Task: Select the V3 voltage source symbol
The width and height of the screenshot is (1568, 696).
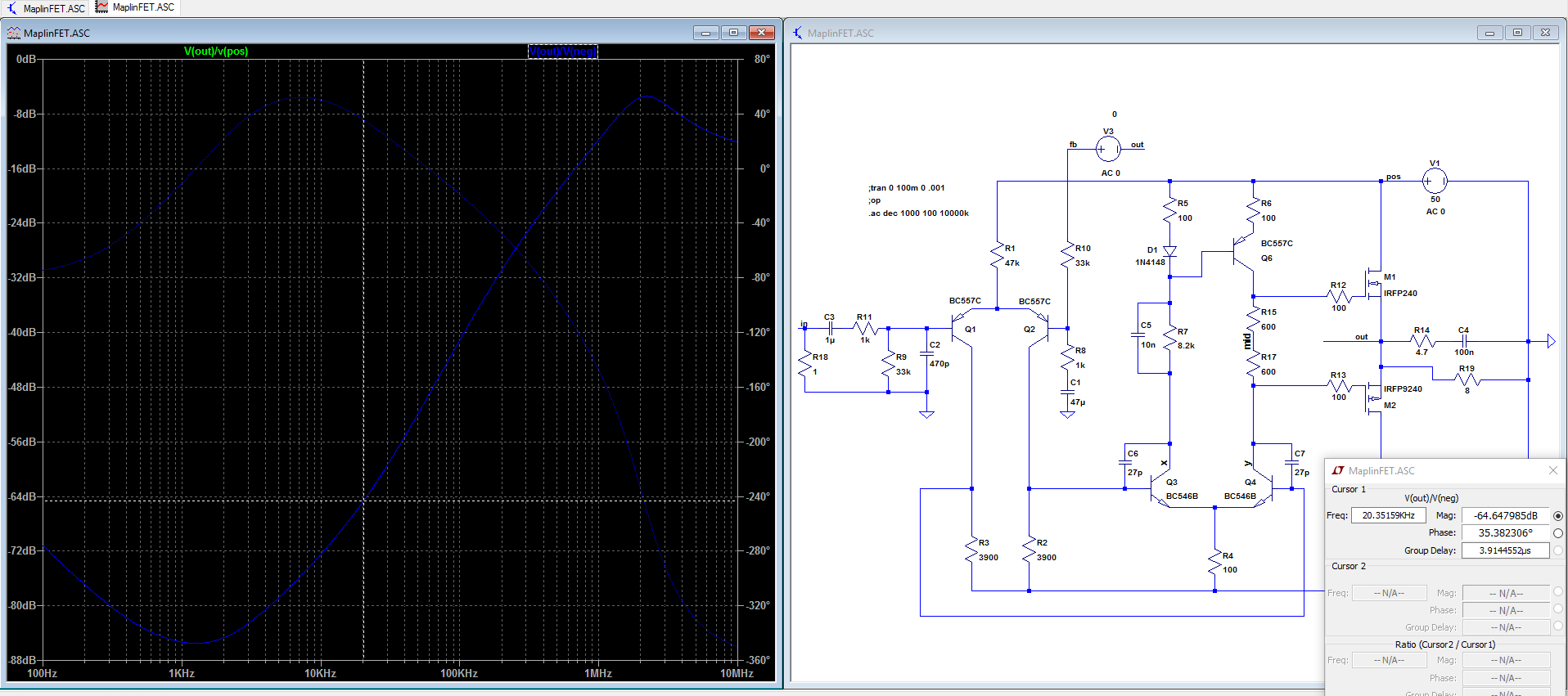Action: tap(1108, 149)
